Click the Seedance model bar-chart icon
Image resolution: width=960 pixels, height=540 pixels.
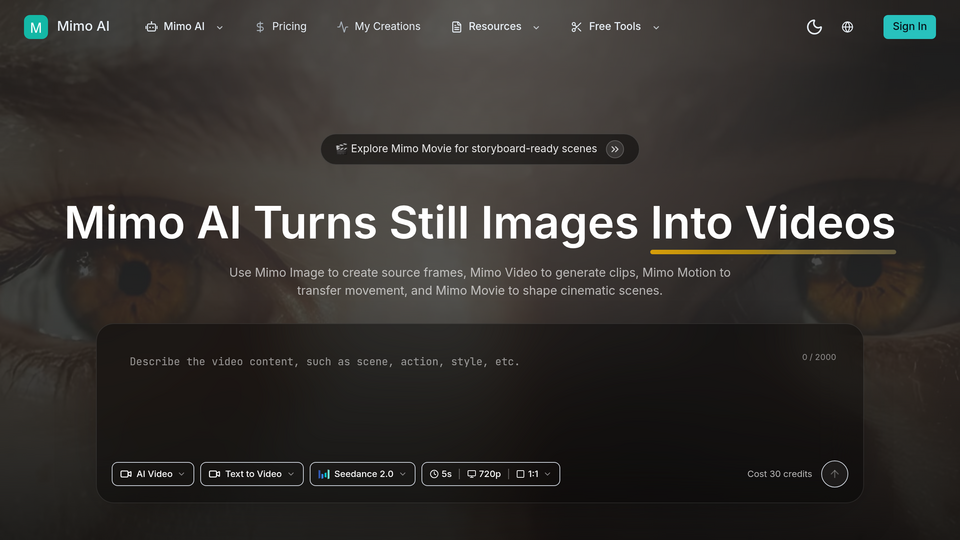click(x=324, y=474)
